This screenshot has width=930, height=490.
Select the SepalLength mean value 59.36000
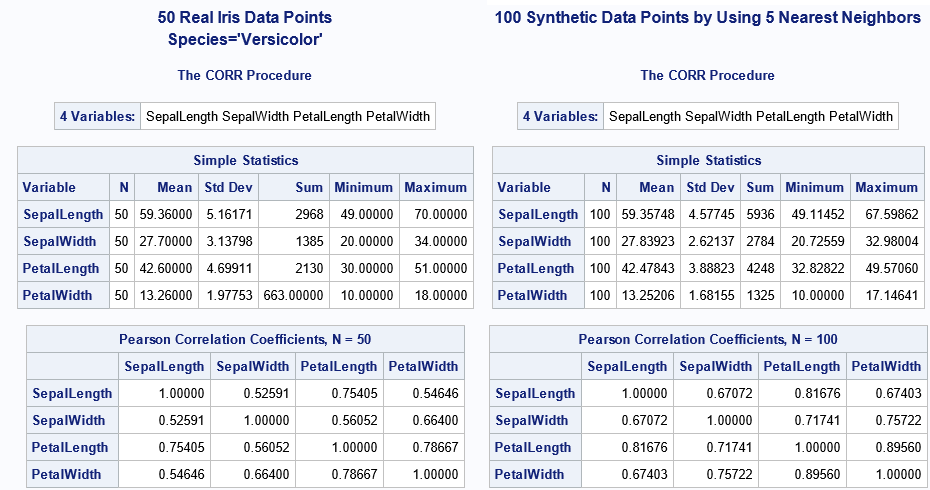pyautogui.click(x=166, y=214)
